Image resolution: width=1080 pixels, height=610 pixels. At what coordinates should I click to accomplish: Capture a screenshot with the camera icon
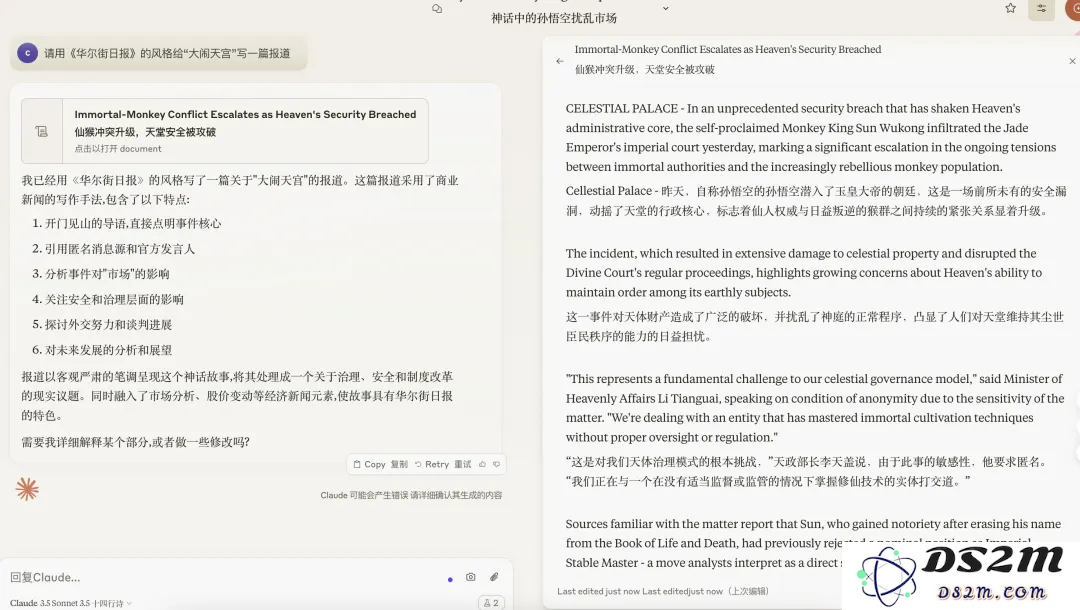click(470, 577)
